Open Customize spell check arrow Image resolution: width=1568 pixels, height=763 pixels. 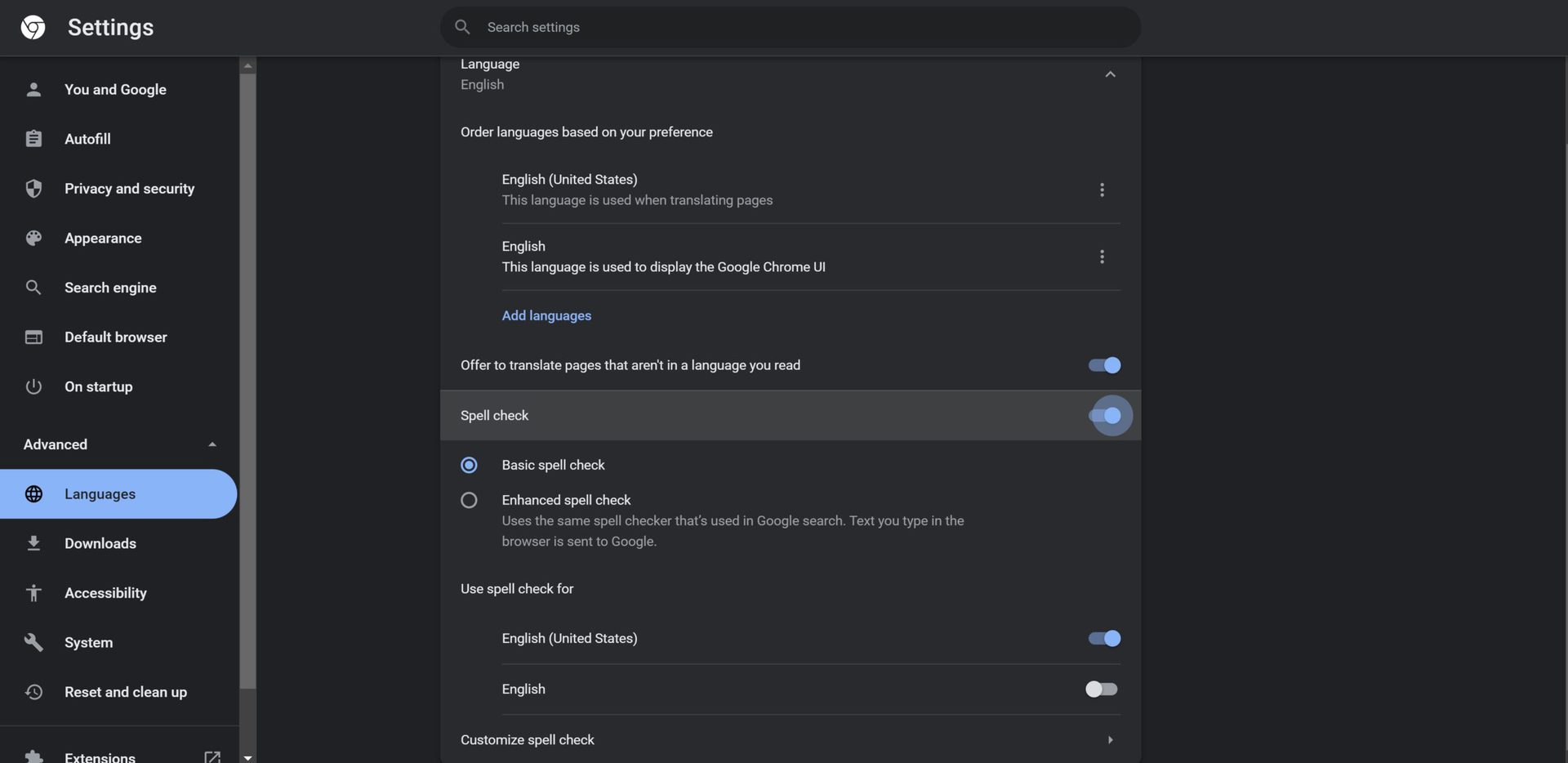[x=1110, y=740]
